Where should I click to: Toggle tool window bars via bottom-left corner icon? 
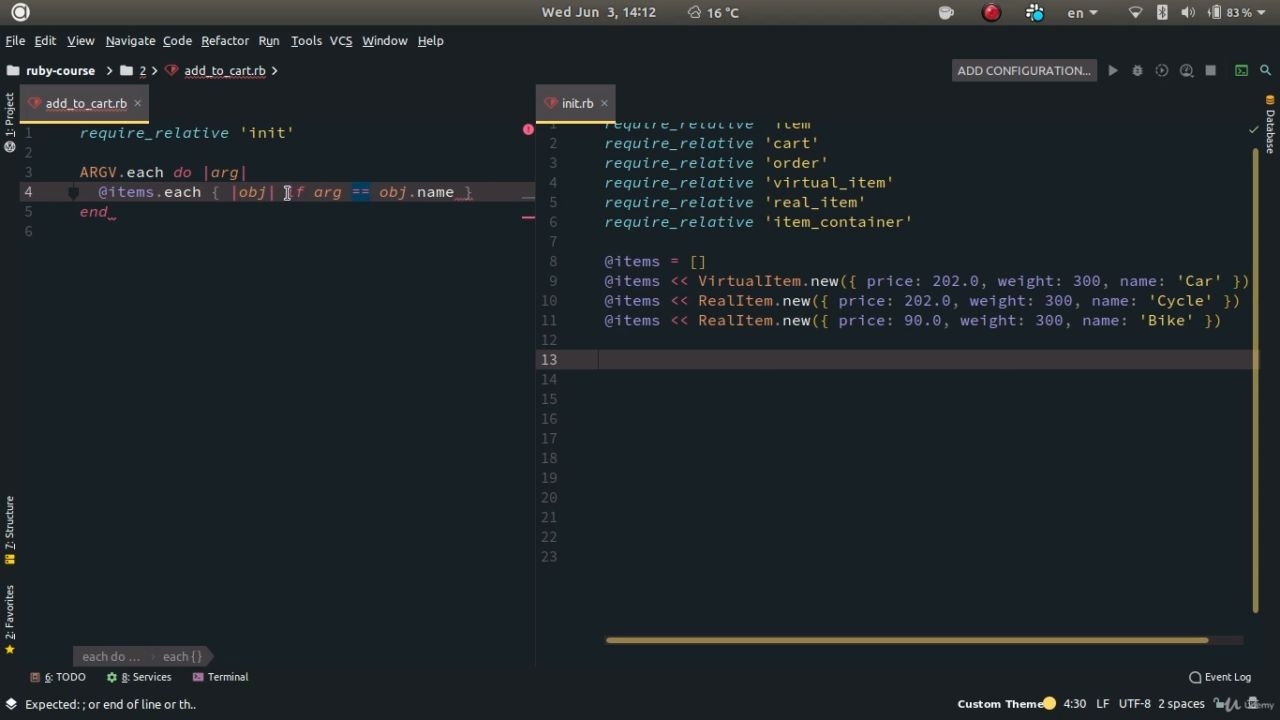tap(10, 704)
